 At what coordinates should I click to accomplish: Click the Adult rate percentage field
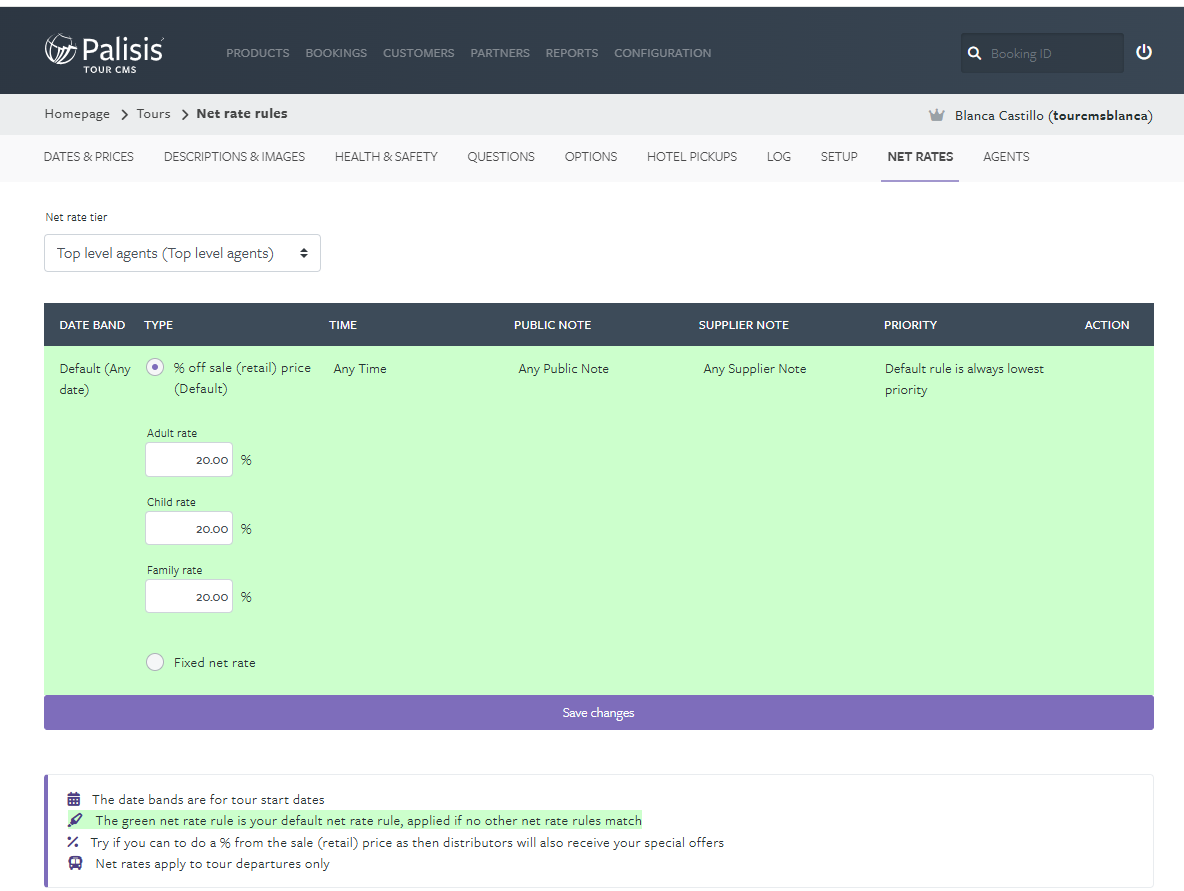coord(189,460)
